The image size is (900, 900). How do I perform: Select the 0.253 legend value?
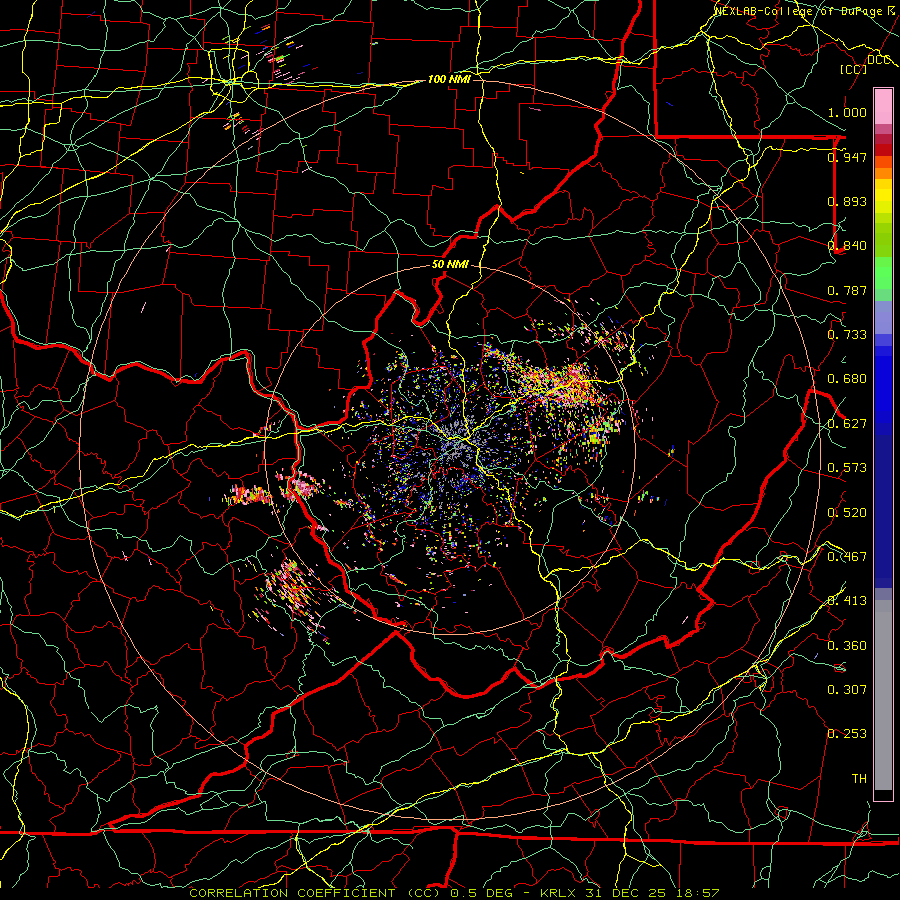point(847,734)
